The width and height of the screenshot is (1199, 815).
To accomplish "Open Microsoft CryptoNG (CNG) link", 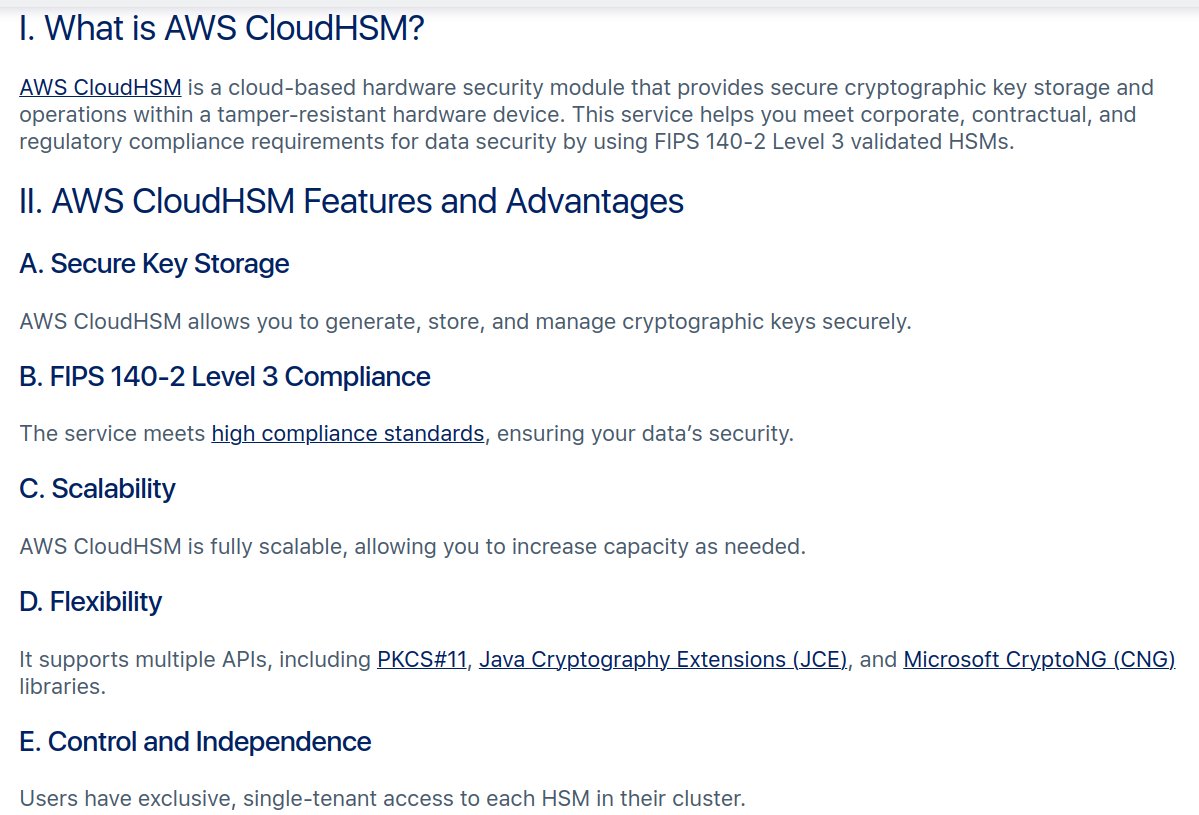I will pyautogui.click(x=1039, y=659).
